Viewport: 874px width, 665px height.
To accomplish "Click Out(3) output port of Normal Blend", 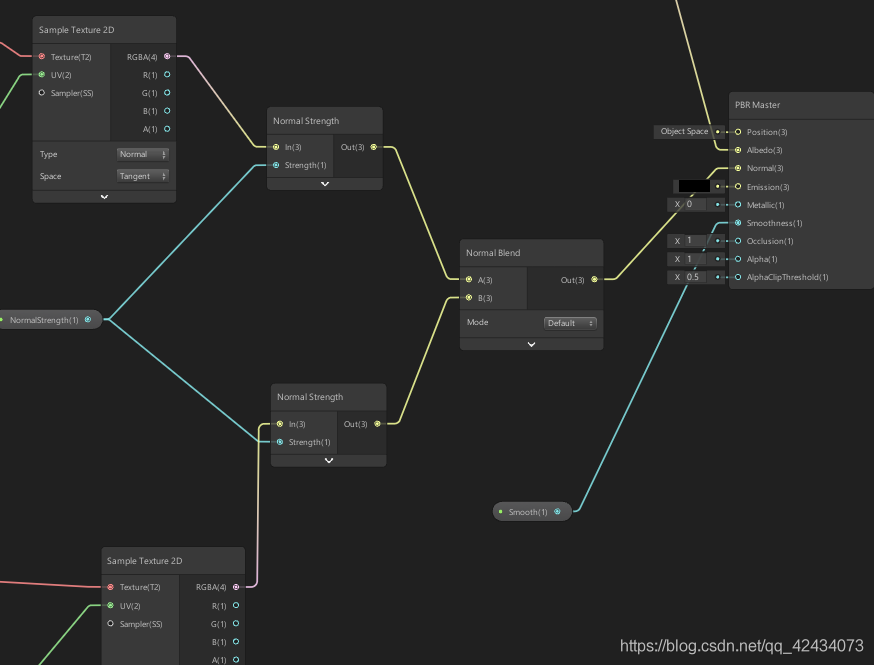I will coord(594,279).
